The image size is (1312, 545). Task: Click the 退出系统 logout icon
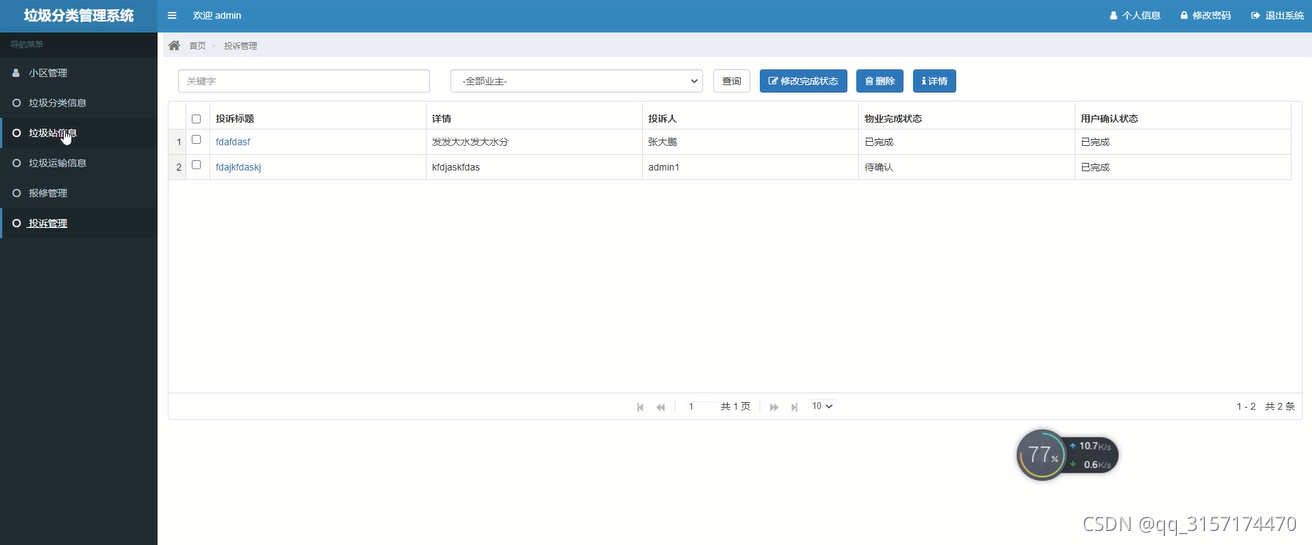[x=1255, y=16]
